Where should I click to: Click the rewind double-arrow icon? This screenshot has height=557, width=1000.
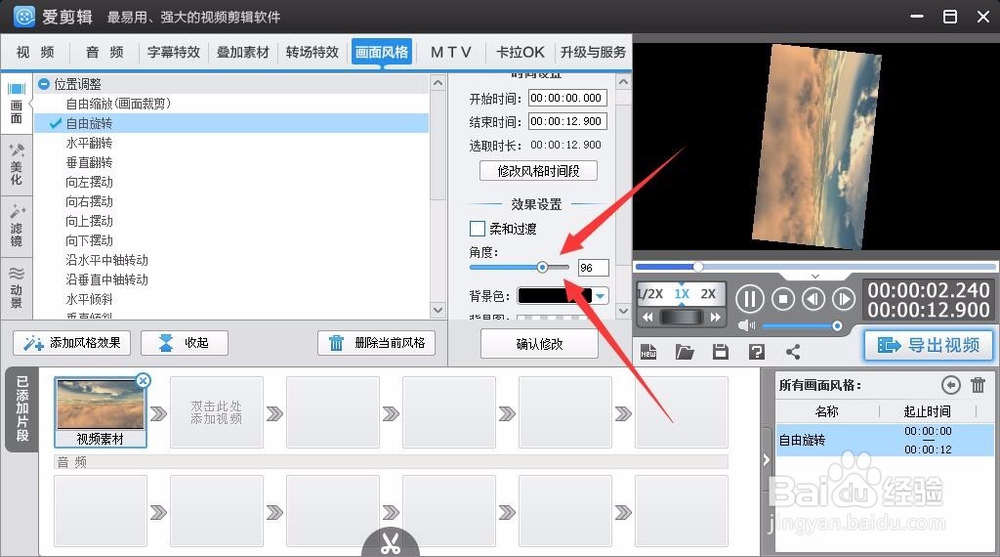pyautogui.click(x=648, y=316)
